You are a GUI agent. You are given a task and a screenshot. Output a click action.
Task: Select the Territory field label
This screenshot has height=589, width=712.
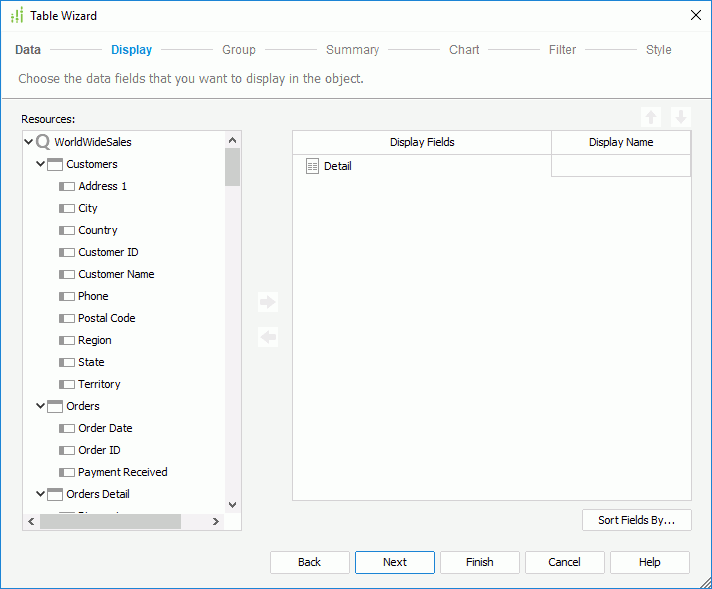click(x=99, y=384)
